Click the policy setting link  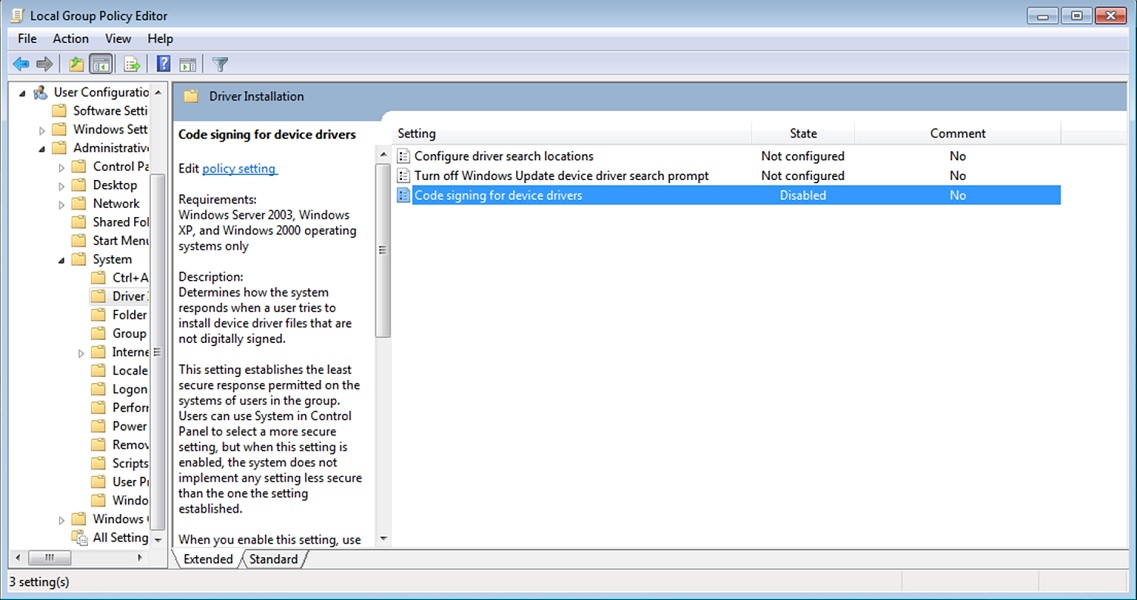[239, 168]
